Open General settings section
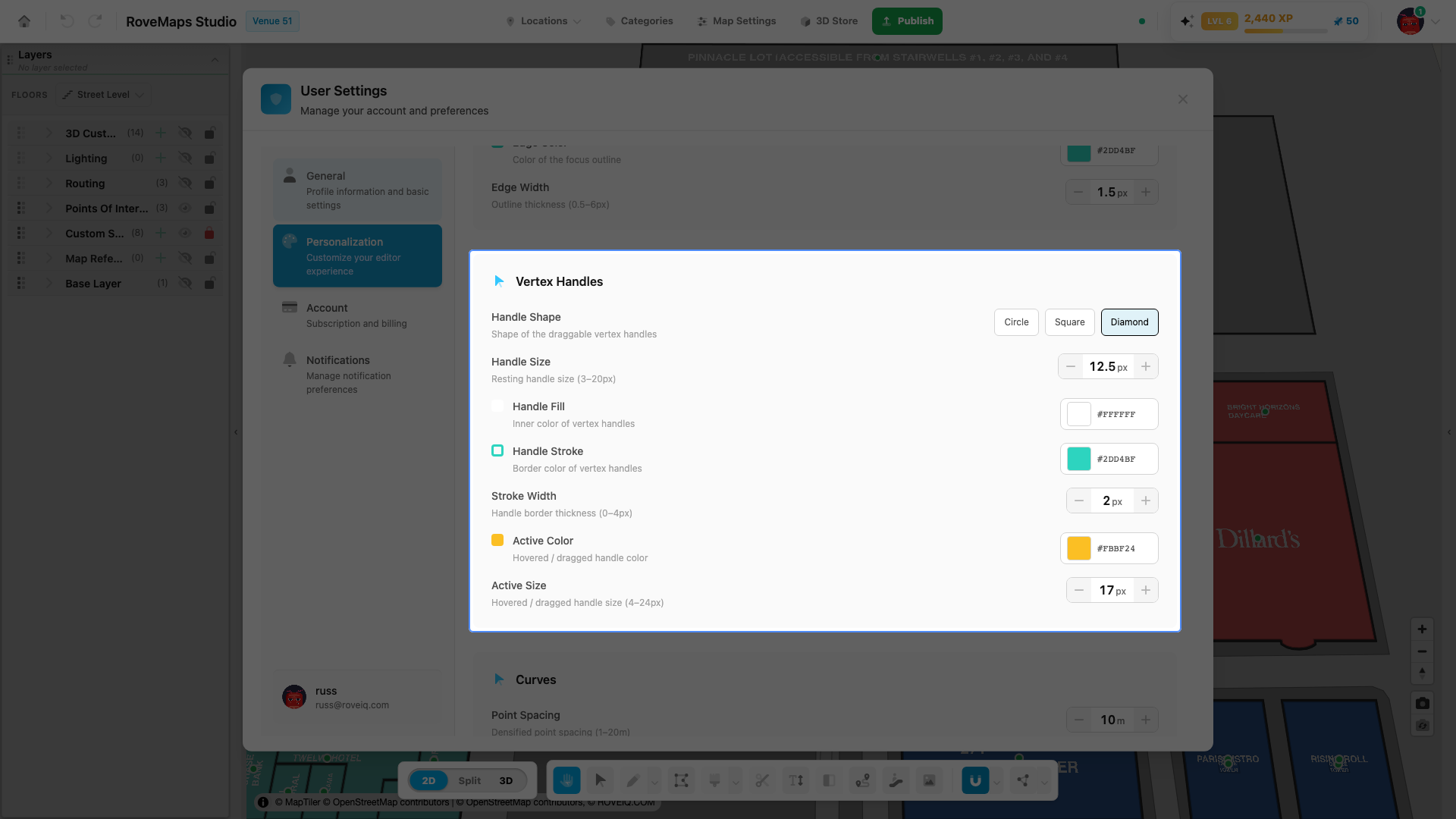This screenshot has height=819, width=1456. [357, 190]
